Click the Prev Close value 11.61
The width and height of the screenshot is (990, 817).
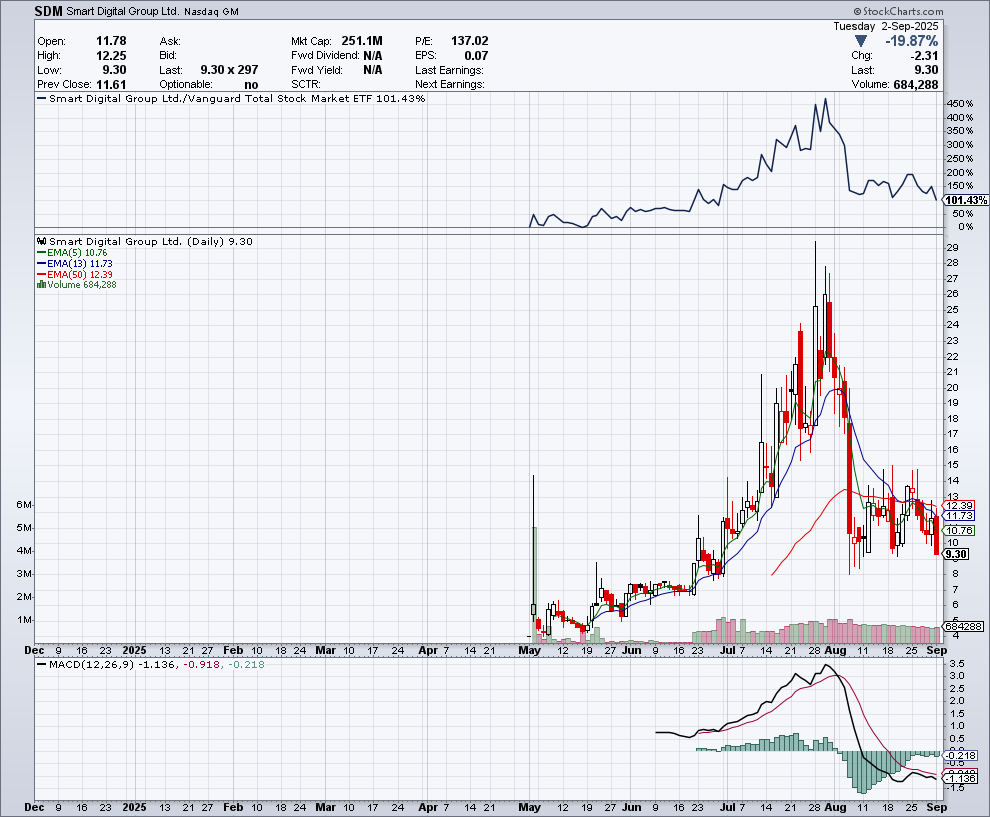click(x=111, y=85)
